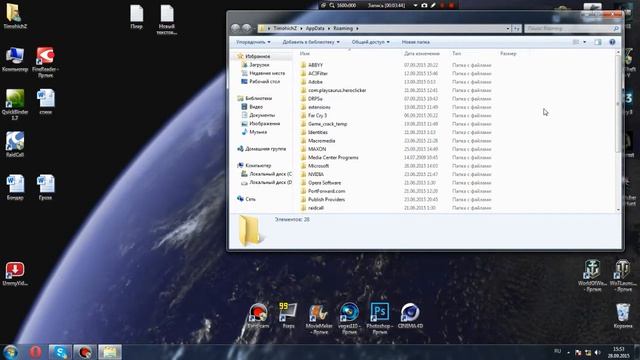
Task: Click the Explorer forward navigation button
Action: coord(247,28)
